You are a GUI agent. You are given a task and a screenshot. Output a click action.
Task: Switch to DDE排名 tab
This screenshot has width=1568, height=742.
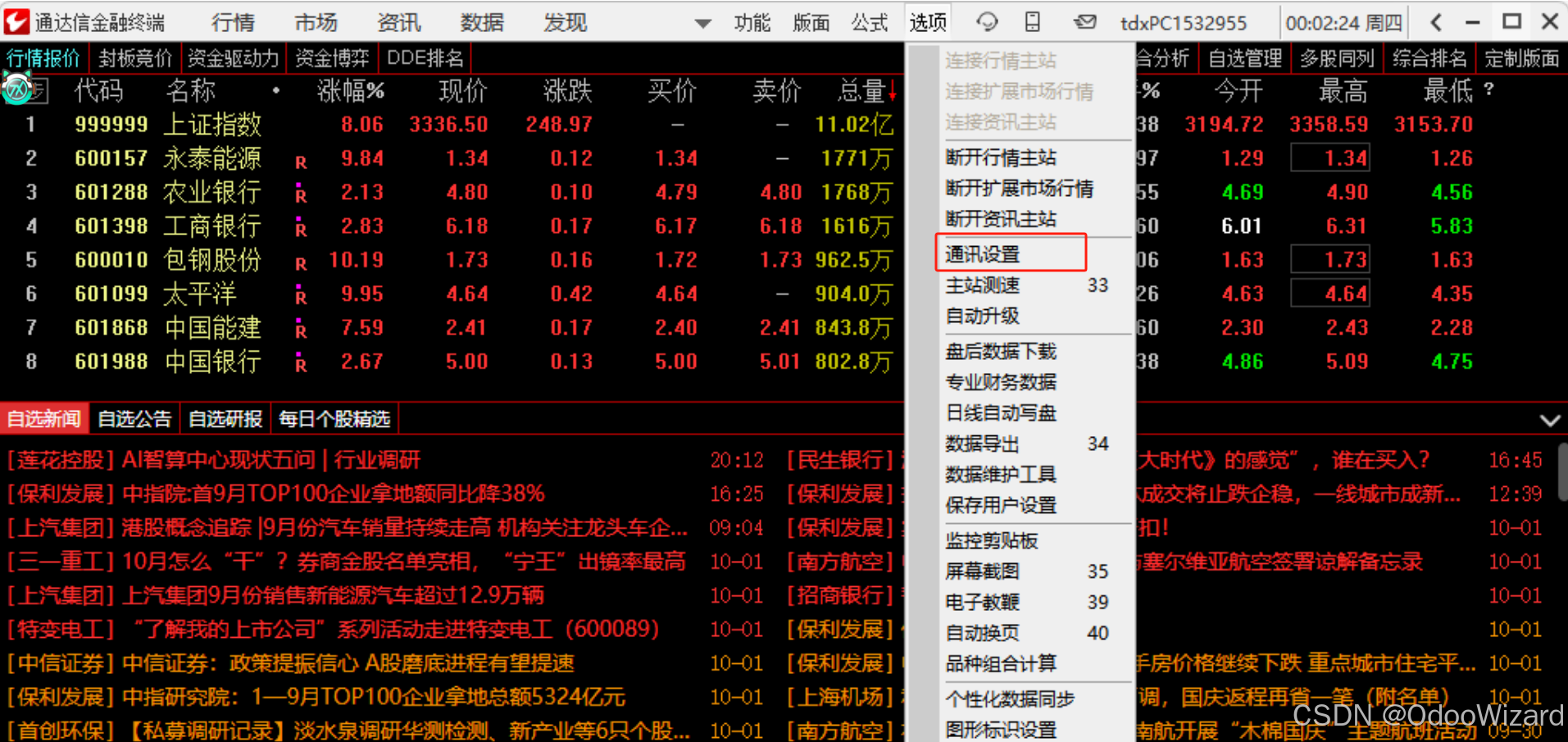coord(425,58)
